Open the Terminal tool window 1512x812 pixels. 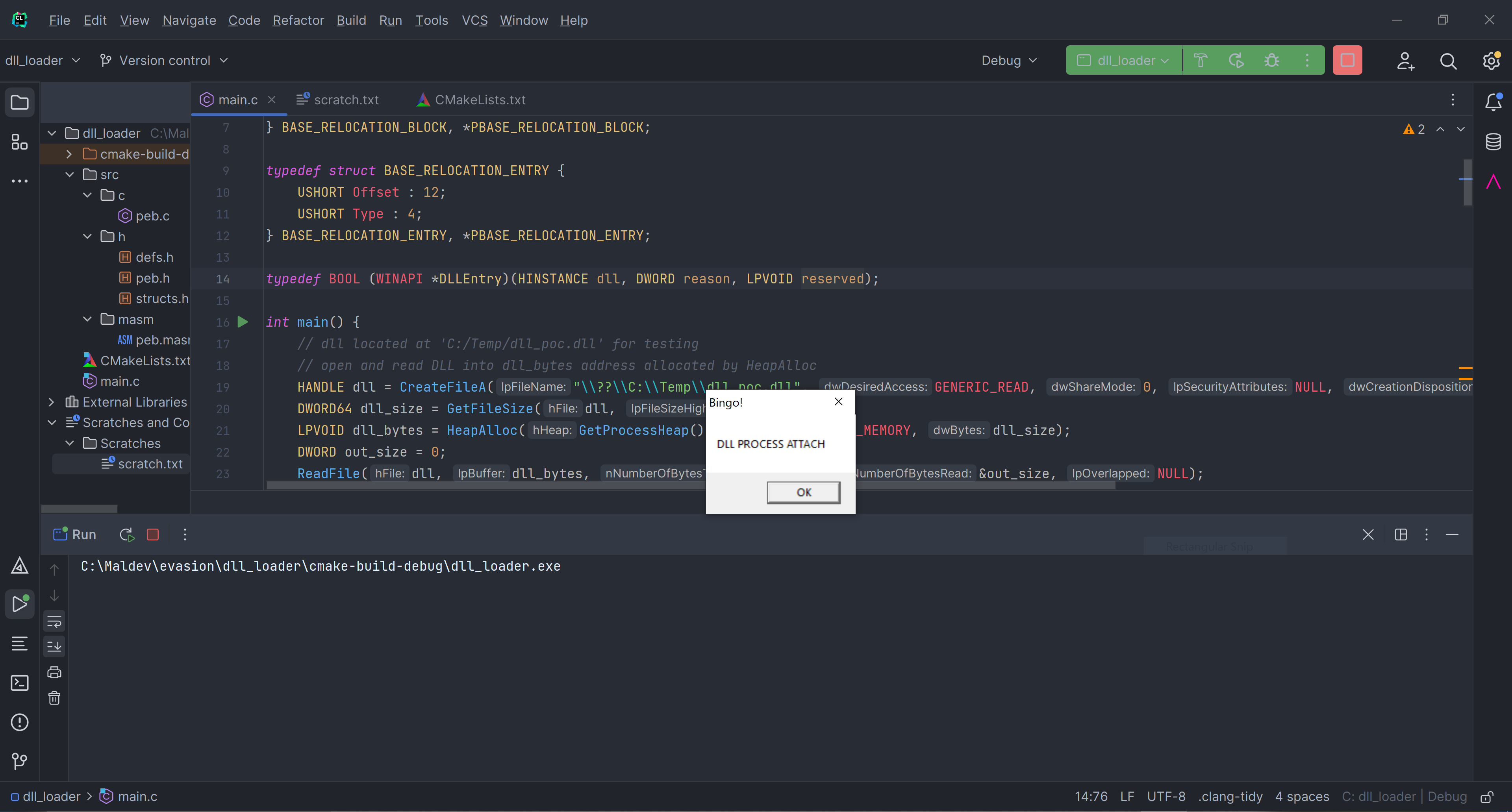(x=19, y=683)
